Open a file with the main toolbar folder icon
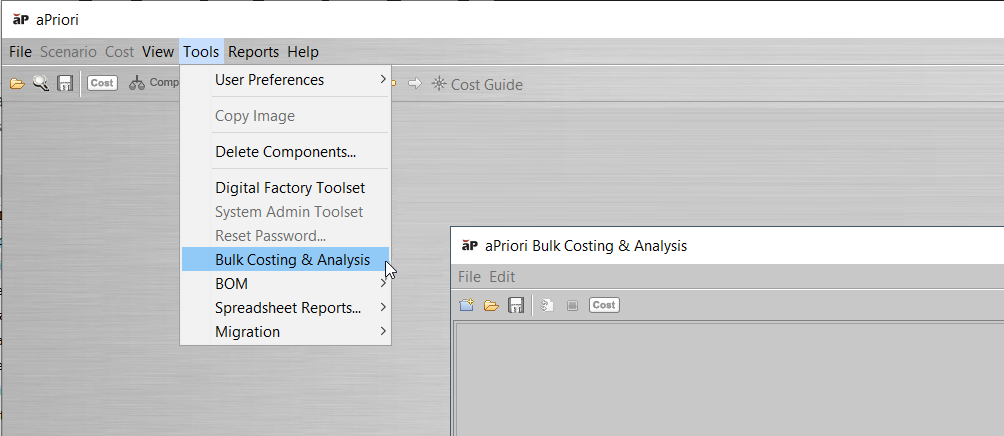 point(17,83)
